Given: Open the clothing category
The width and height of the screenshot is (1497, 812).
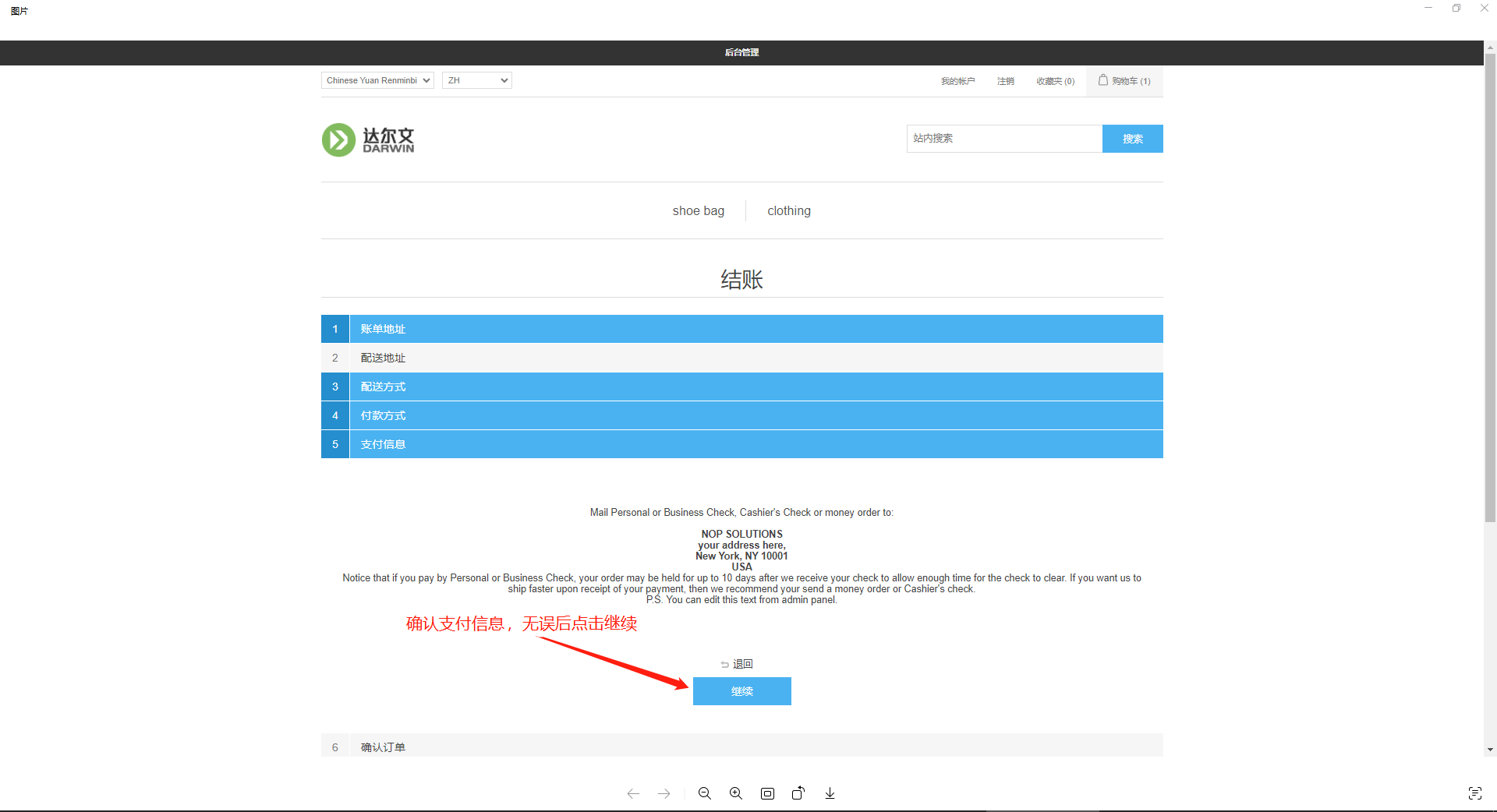Looking at the screenshot, I should click(788, 211).
